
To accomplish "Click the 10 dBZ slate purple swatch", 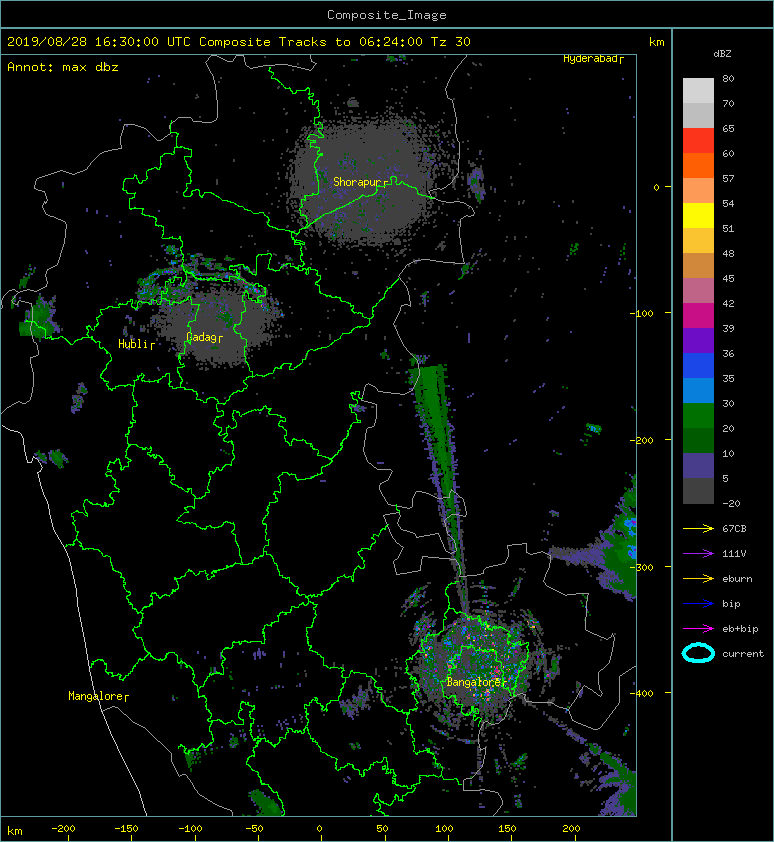I will (698, 466).
